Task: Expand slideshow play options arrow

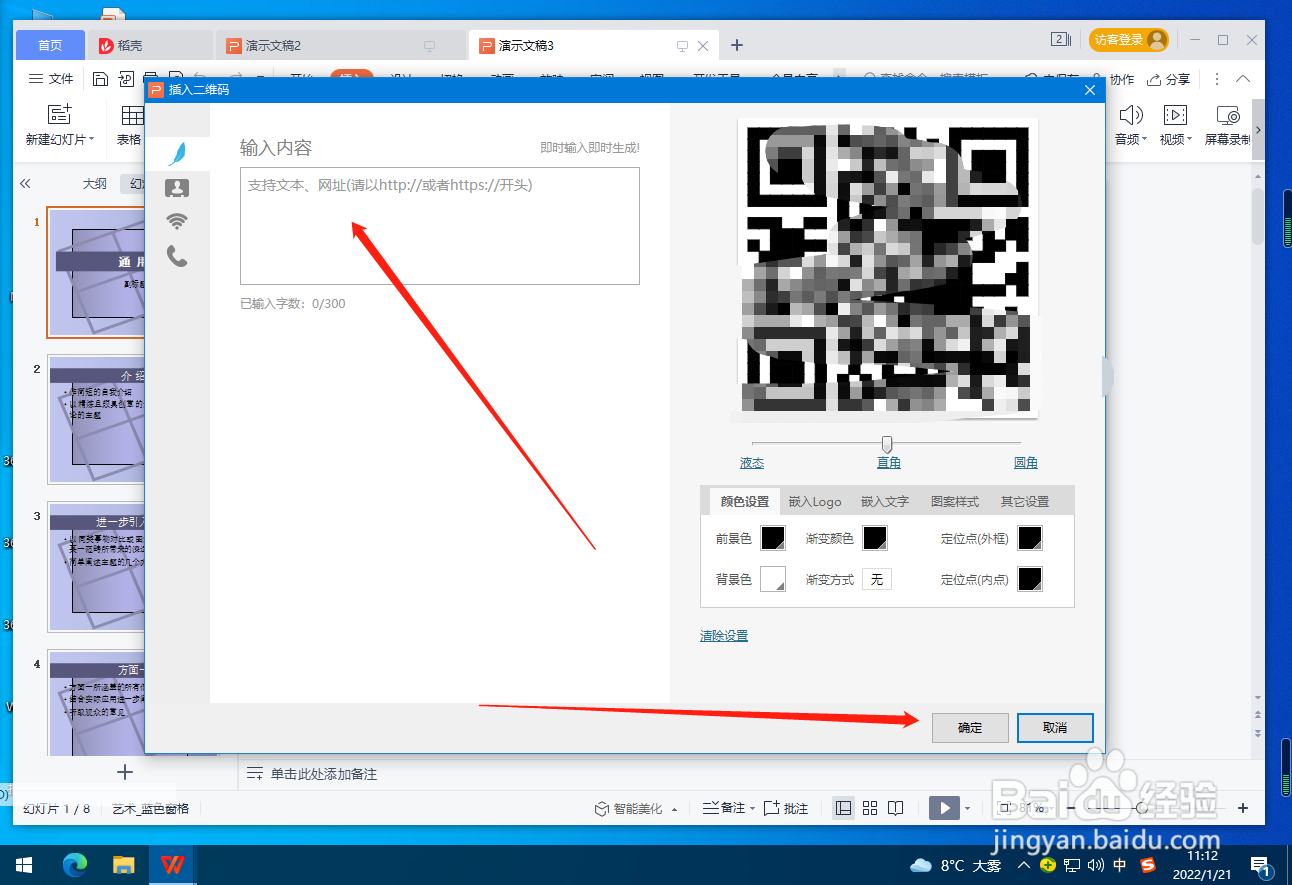Action: (x=968, y=808)
